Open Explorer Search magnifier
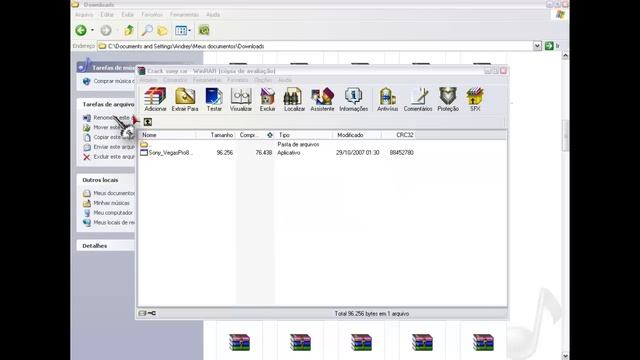This screenshot has height=360, width=640. (x=147, y=30)
